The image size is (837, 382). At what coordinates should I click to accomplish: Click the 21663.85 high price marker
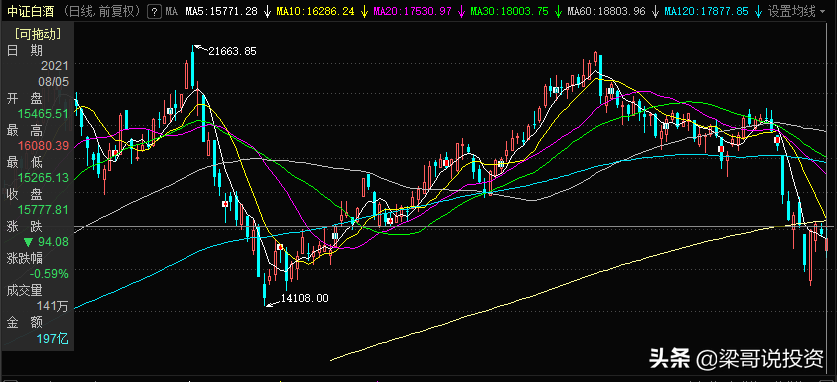(232, 52)
